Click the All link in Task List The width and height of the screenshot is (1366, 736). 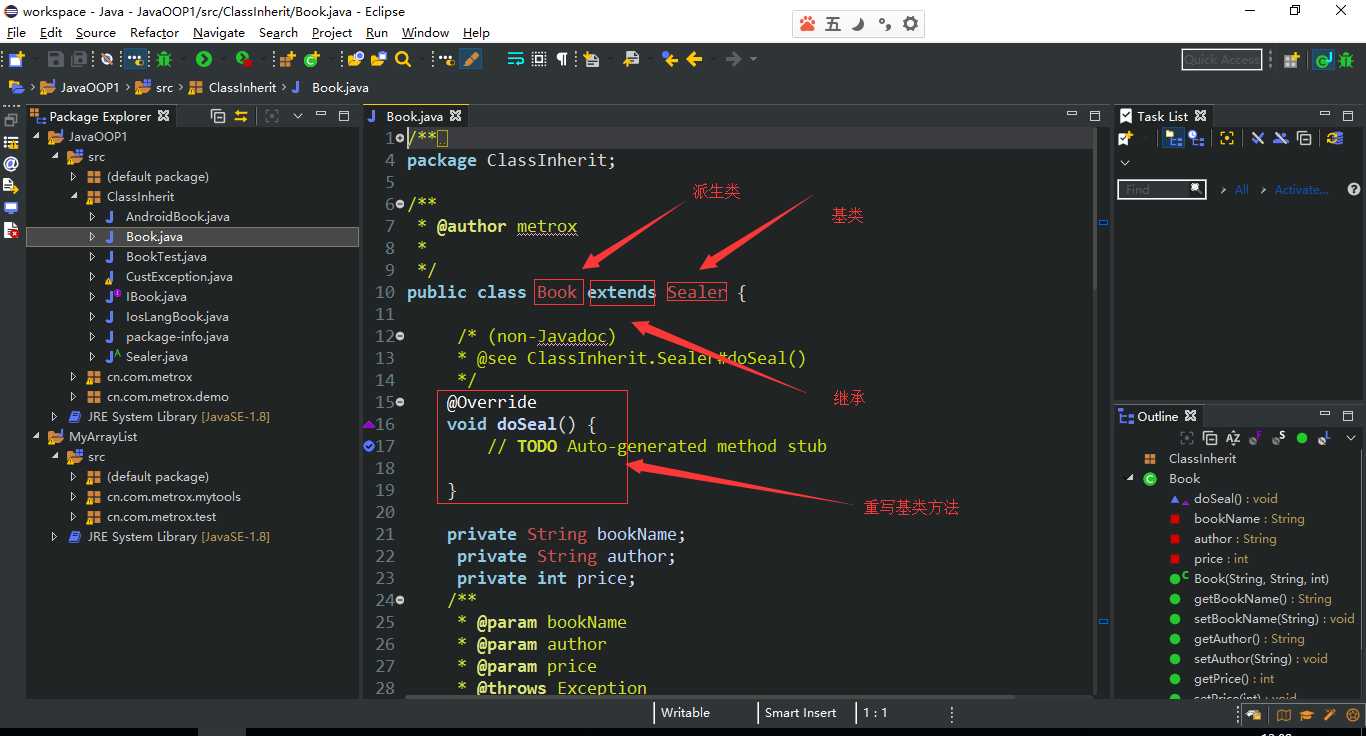[x=1241, y=189]
